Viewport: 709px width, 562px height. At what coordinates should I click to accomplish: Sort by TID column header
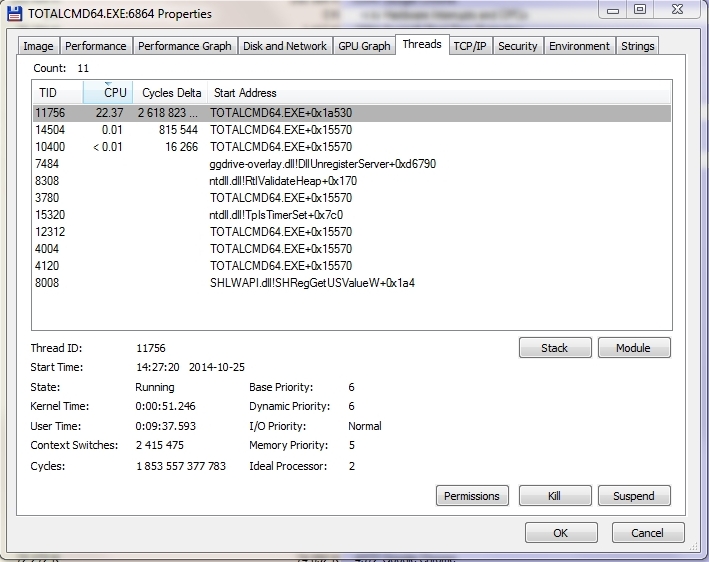tap(57, 93)
